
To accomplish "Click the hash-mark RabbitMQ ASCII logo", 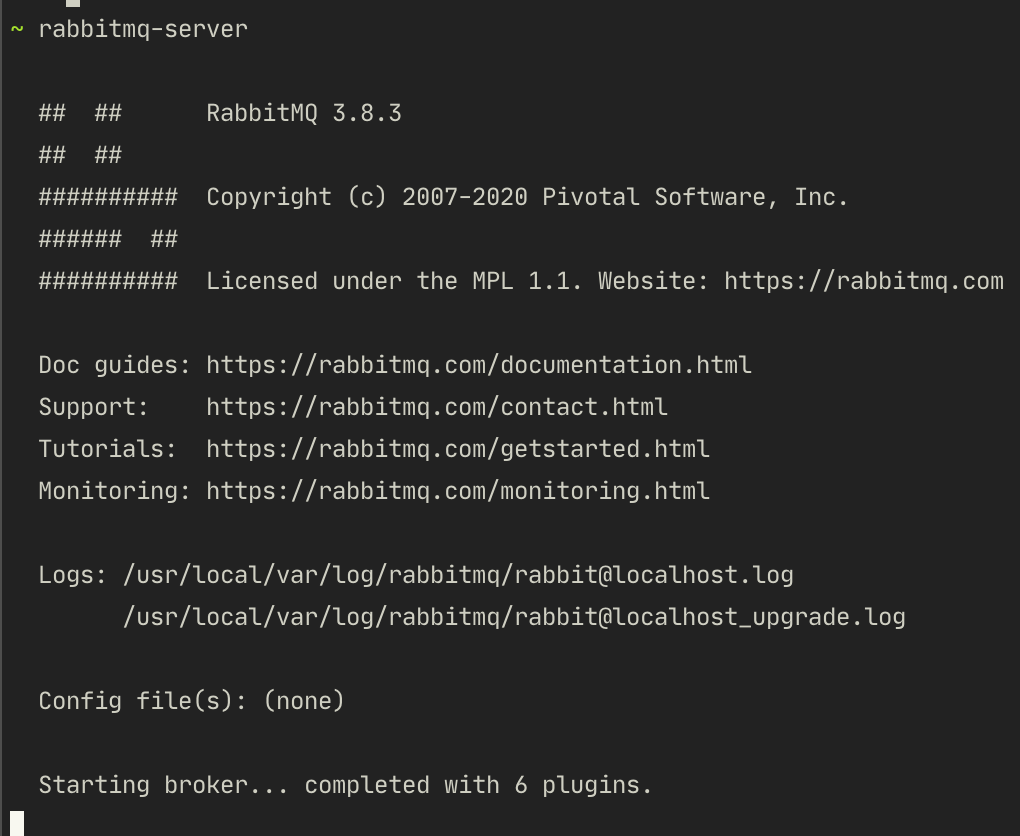I will coord(108,197).
